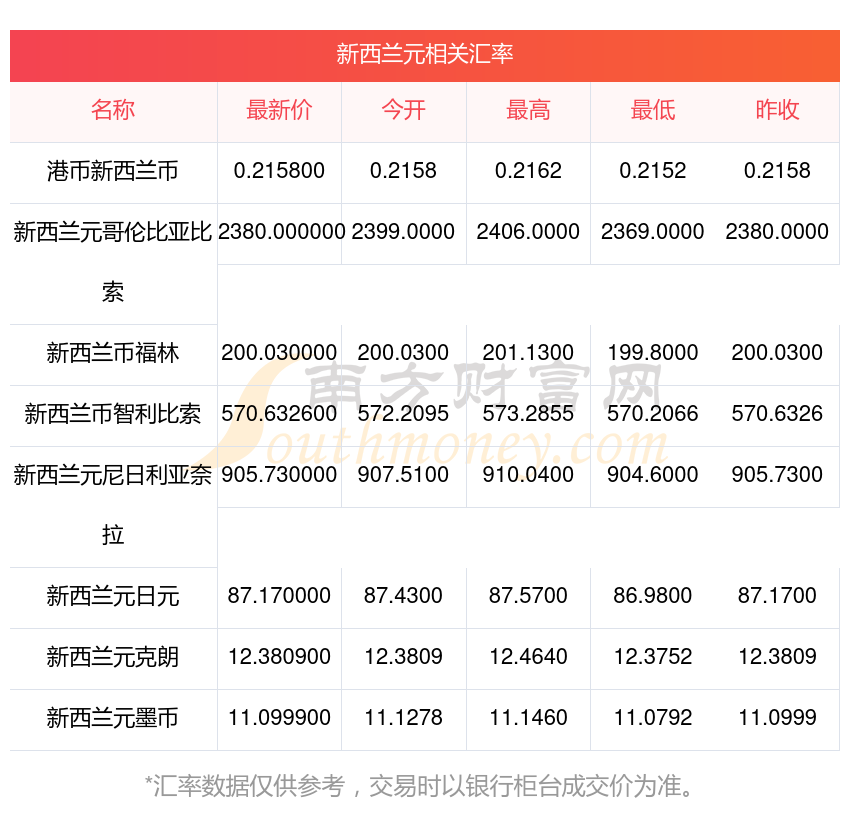
Task: Click the low value 11.0792
Action: coord(653,718)
